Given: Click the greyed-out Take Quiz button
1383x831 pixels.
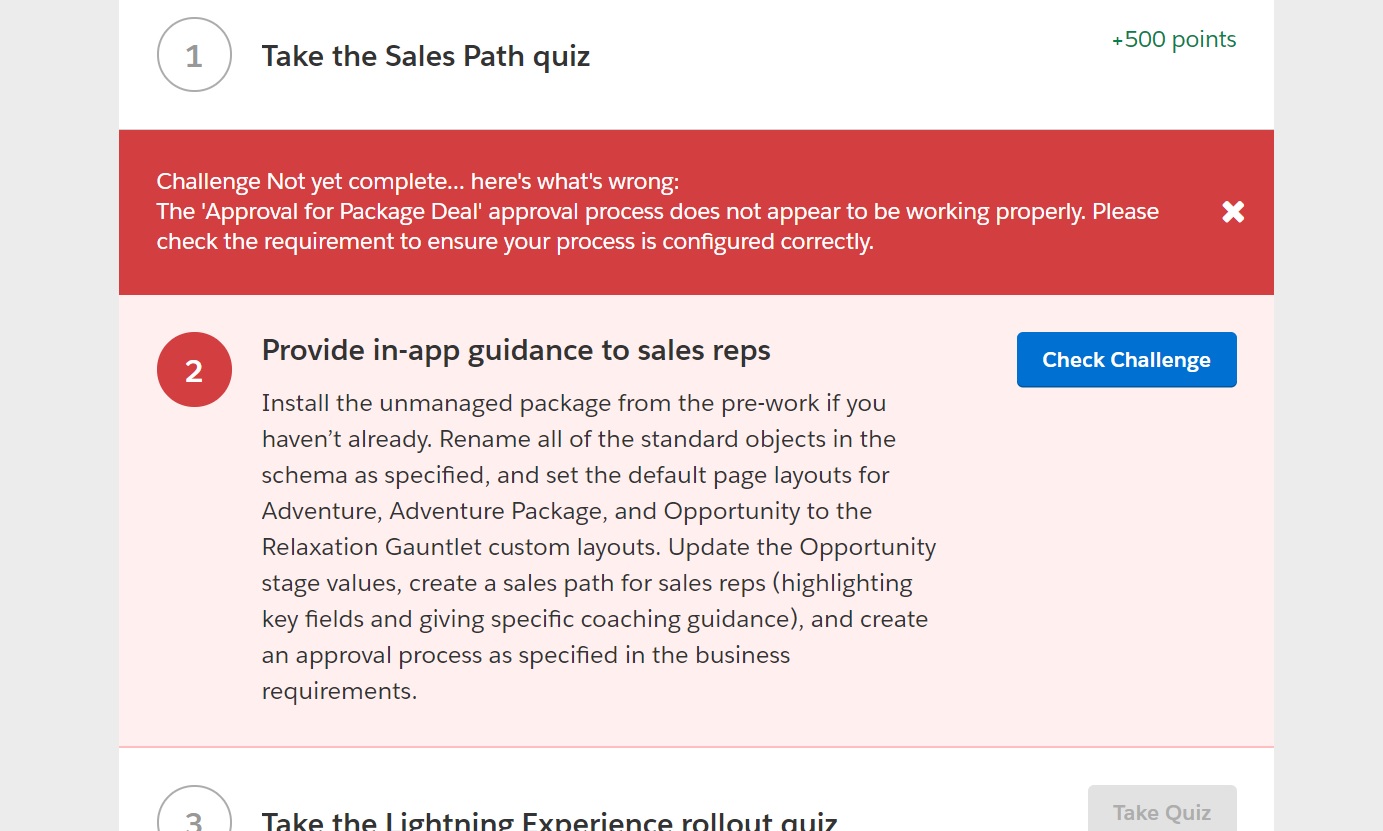Looking at the screenshot, I should (1162, 811).
